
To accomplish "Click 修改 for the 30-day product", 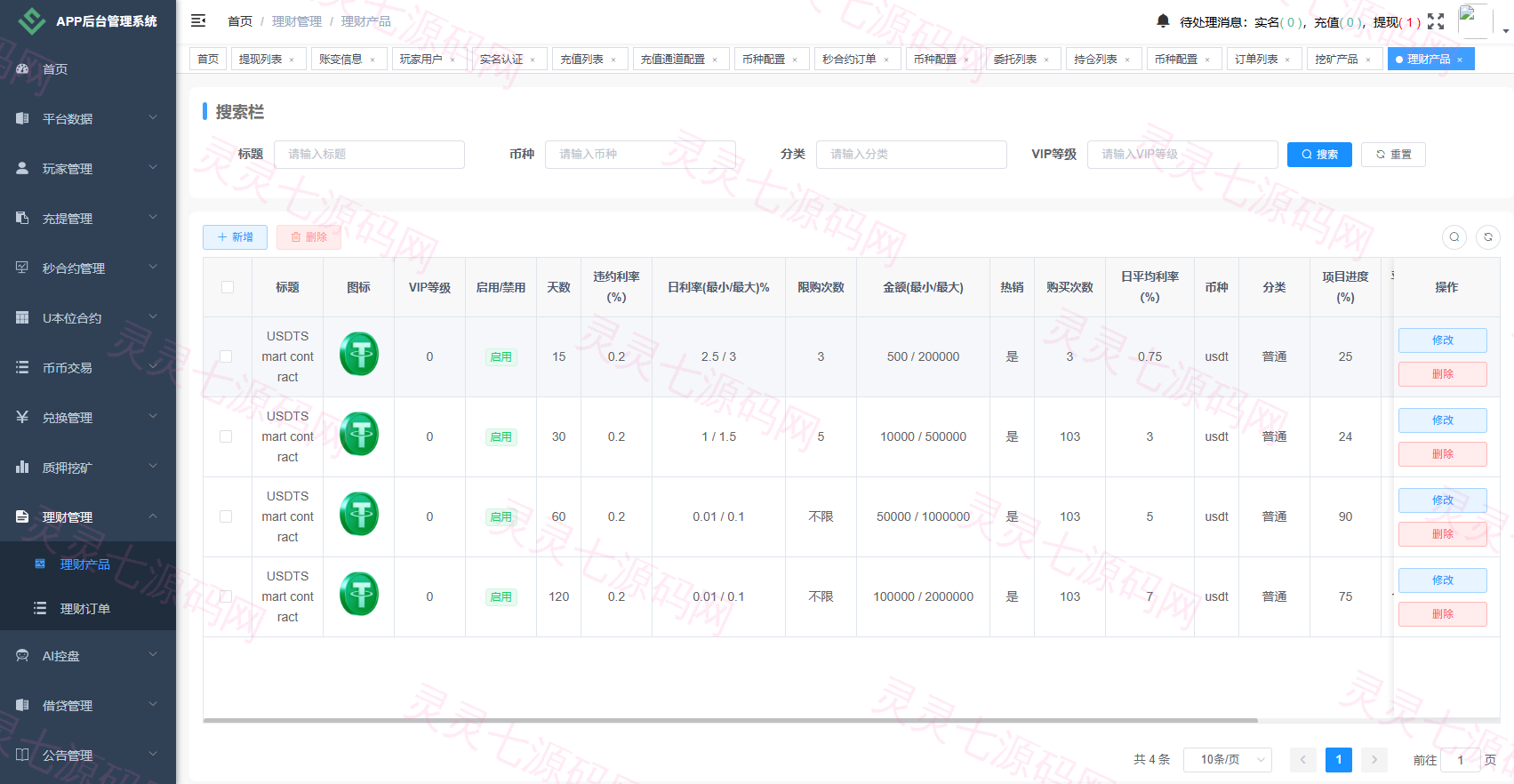I will pos(1442,420).
